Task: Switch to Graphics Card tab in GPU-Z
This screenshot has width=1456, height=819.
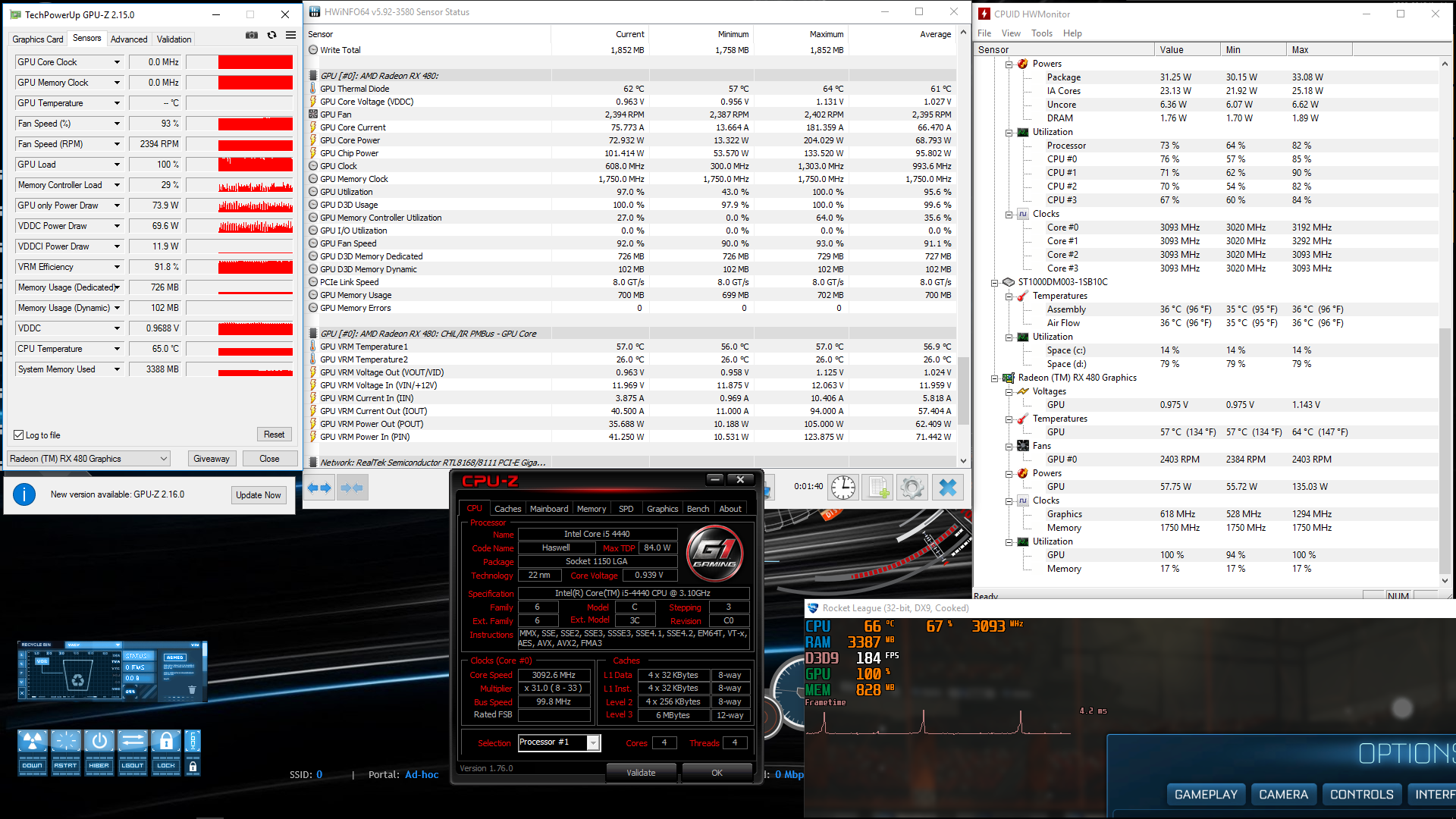Action: (x=38, y=39)
